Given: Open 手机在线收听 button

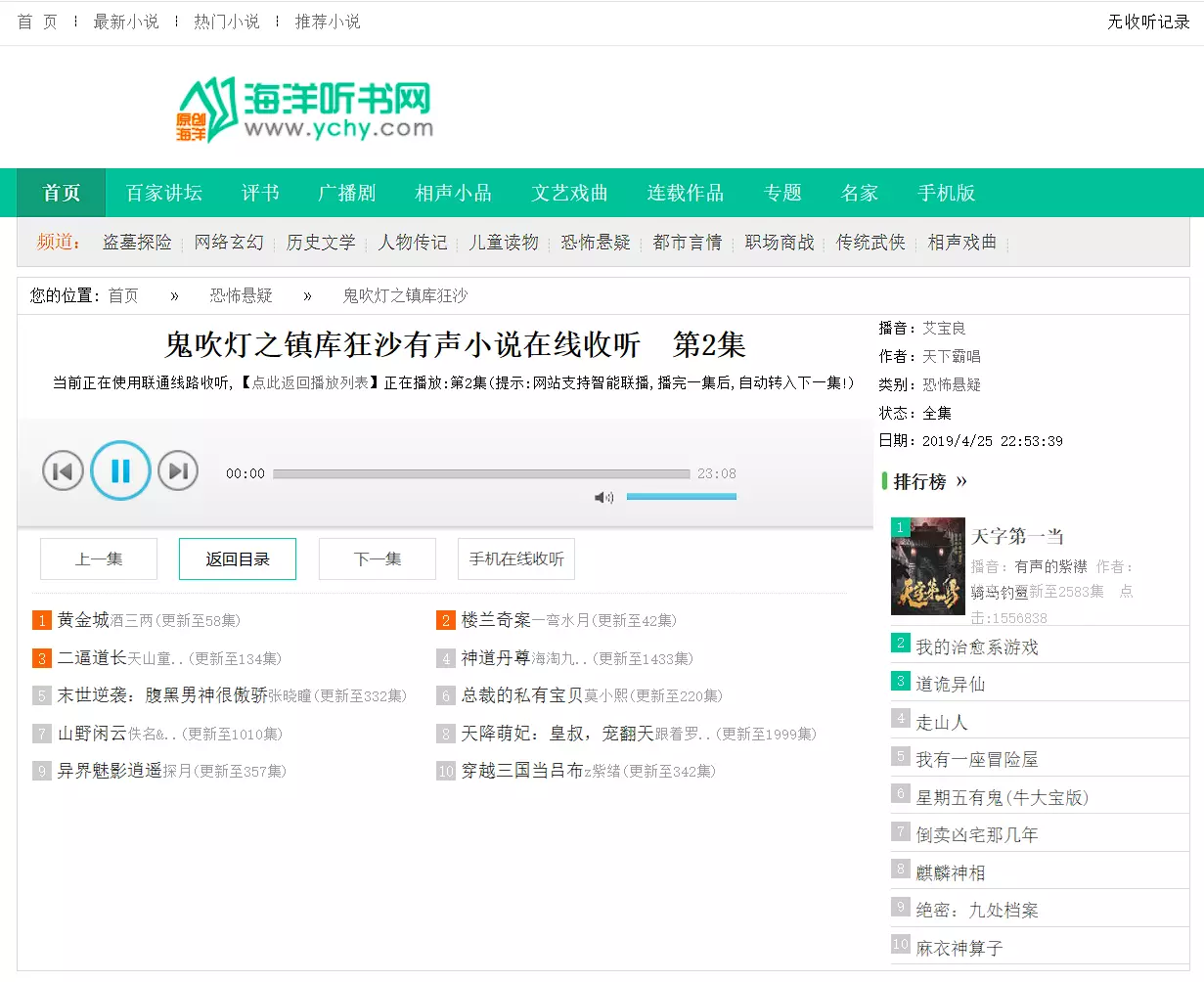Looking at the screenshot, I should (x=516, y=559).
